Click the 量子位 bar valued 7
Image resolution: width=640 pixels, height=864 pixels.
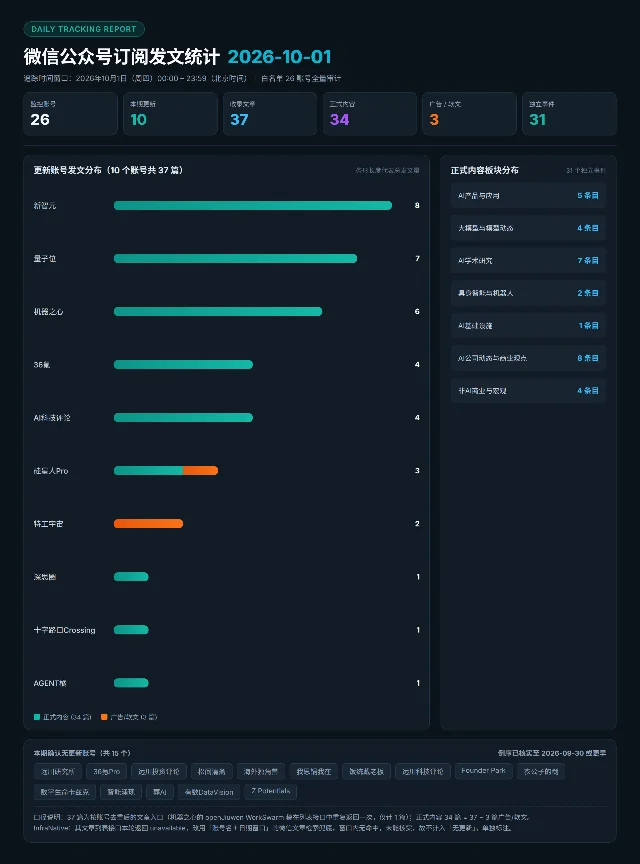click(235, 258)
